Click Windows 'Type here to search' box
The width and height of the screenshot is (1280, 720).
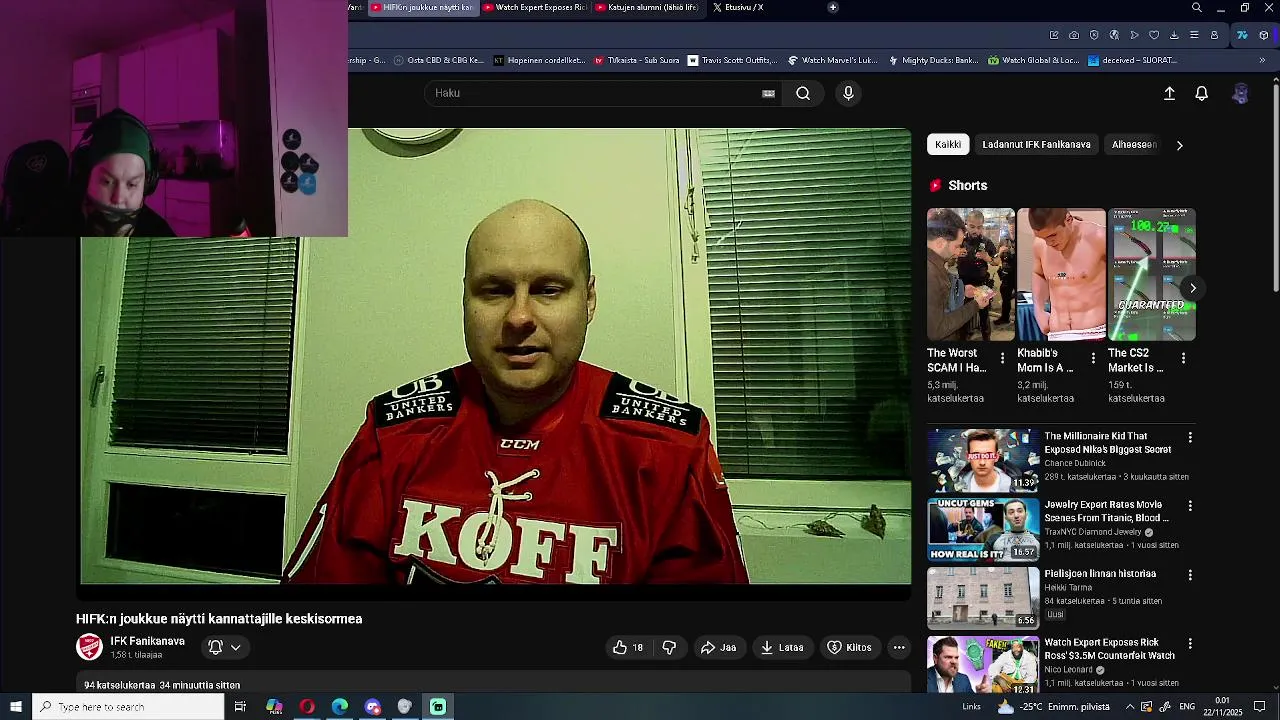click(x=128, y=707)
